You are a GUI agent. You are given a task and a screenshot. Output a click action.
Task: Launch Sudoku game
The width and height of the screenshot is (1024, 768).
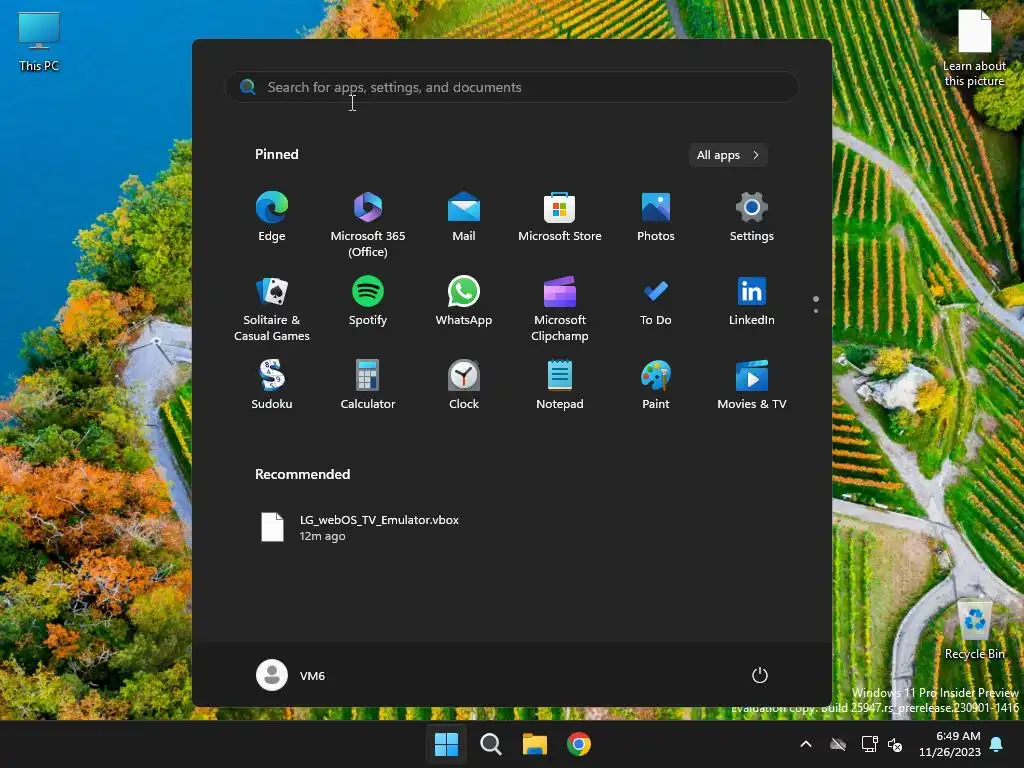(x=272, y=385)
